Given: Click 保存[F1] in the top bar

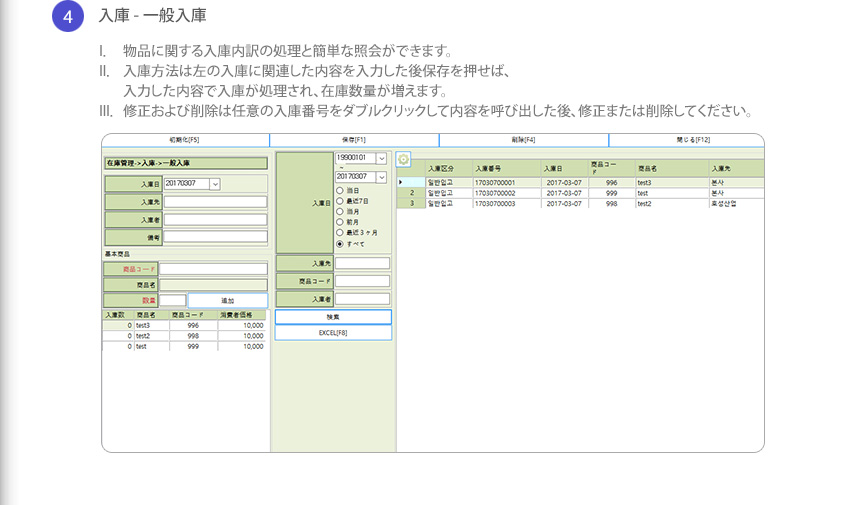Looking at the screenshot, I should 354,139.
